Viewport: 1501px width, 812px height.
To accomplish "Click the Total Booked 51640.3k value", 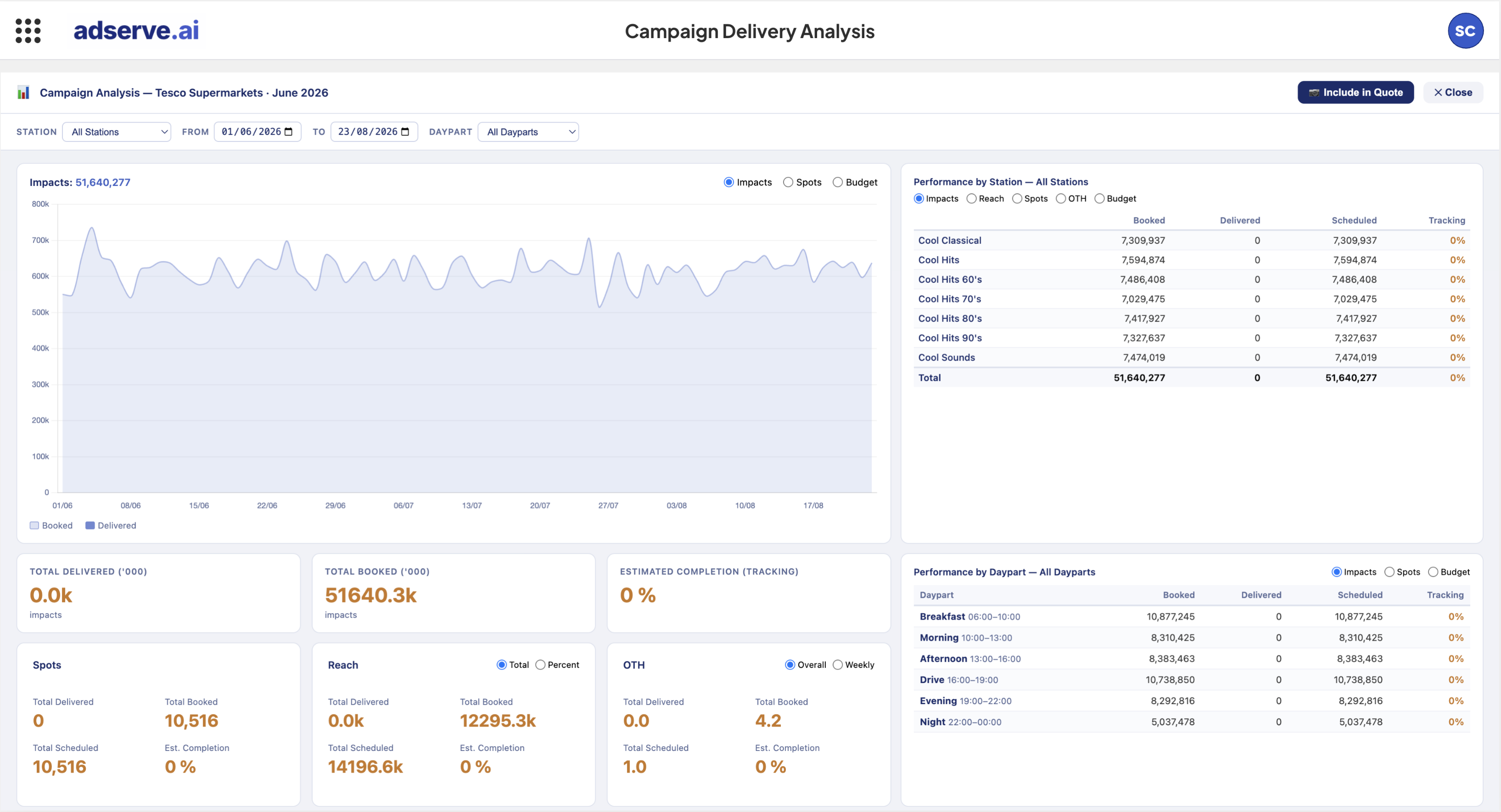I will [x=371, y=595].
